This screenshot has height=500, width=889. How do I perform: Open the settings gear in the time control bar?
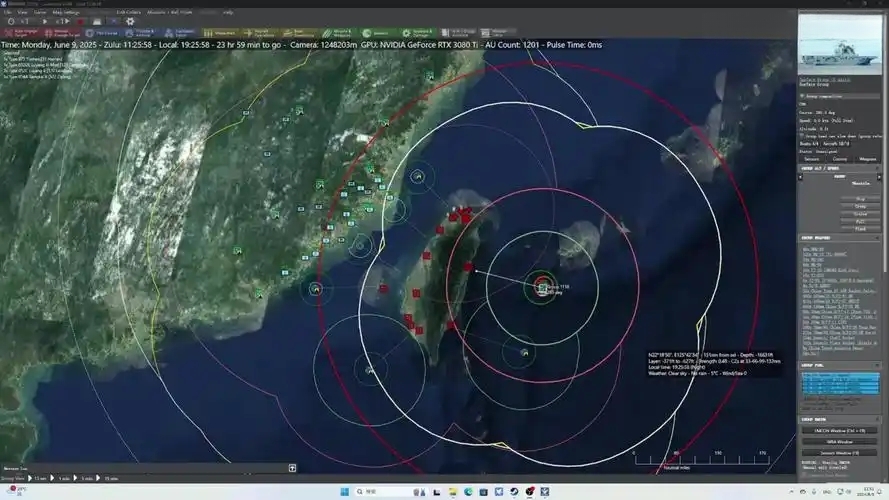pyautogui.click(x=130, y=22)
